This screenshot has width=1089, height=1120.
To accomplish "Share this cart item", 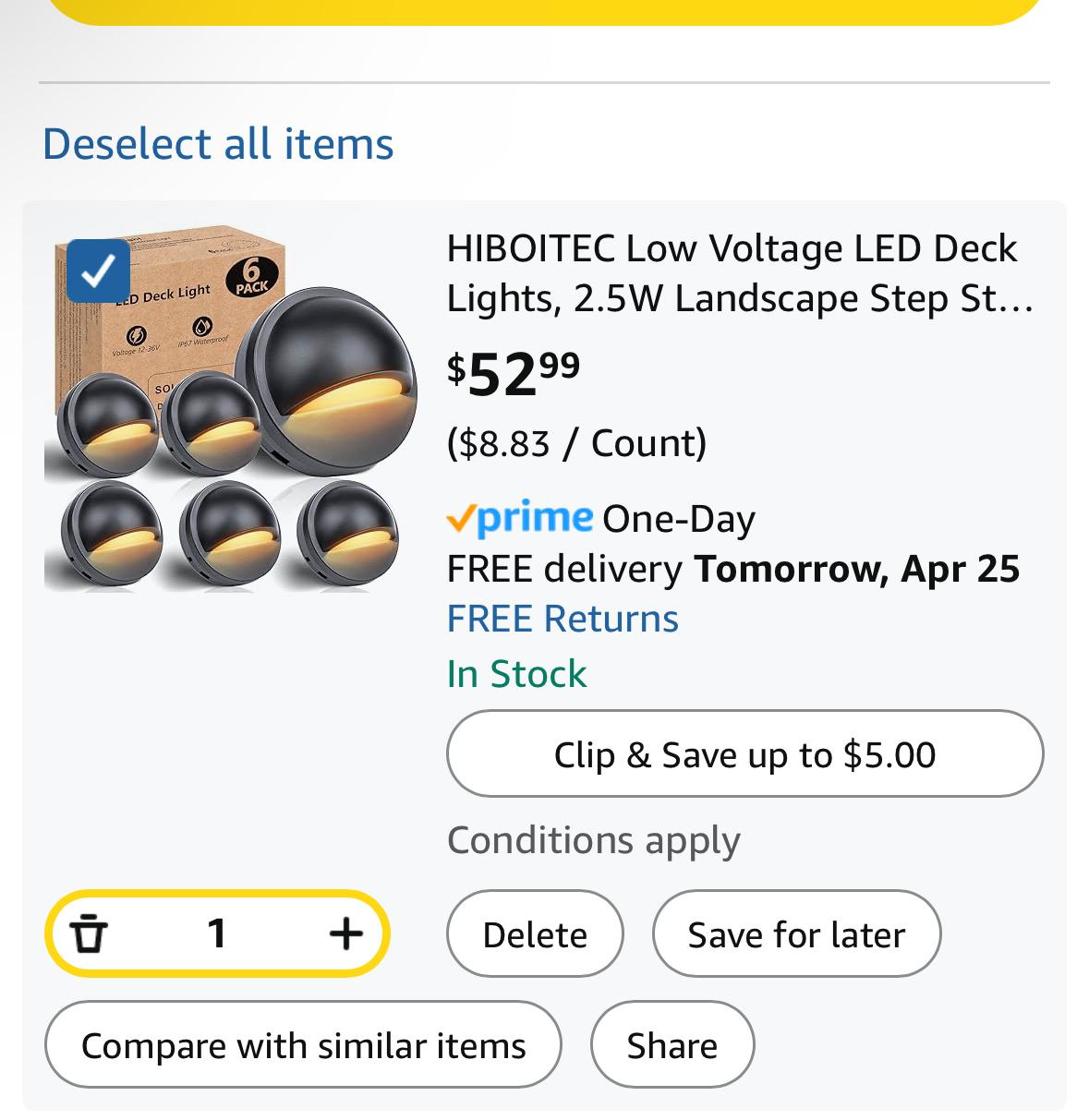I will tap(672, 1045).
